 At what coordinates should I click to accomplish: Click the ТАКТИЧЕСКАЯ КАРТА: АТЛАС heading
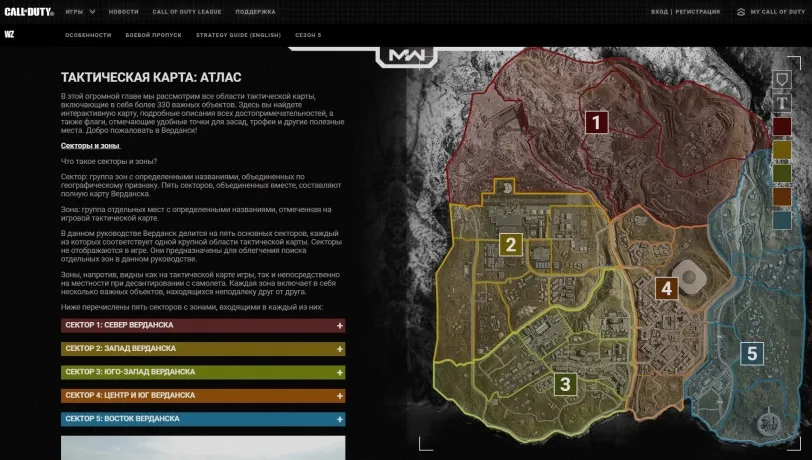click(151, 77)
